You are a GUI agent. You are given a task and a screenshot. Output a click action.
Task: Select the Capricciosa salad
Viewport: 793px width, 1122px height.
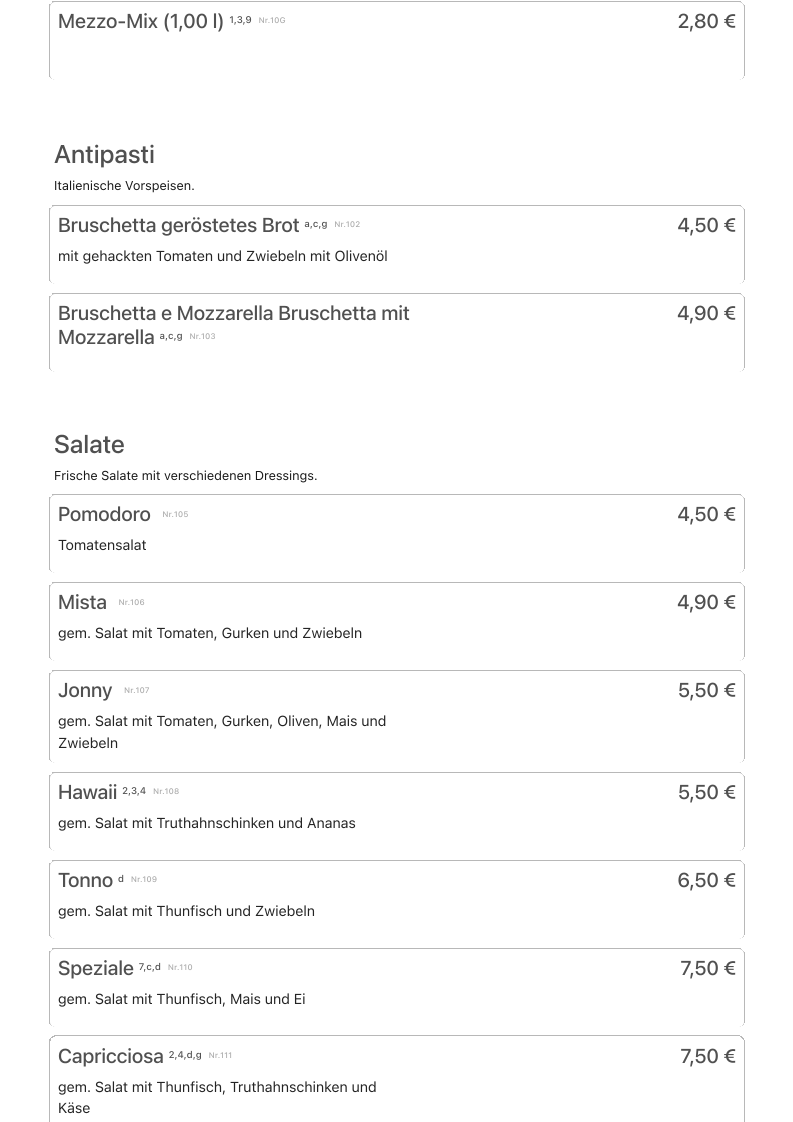110,1057
